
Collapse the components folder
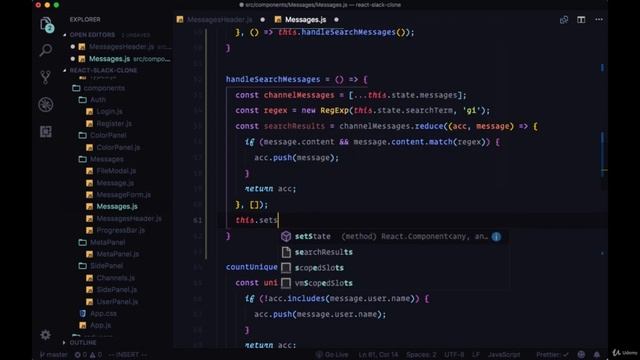104,88
